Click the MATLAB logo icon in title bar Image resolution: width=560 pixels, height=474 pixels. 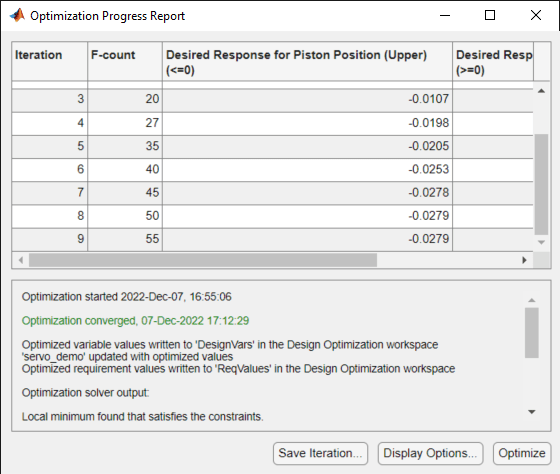[17, 15]
